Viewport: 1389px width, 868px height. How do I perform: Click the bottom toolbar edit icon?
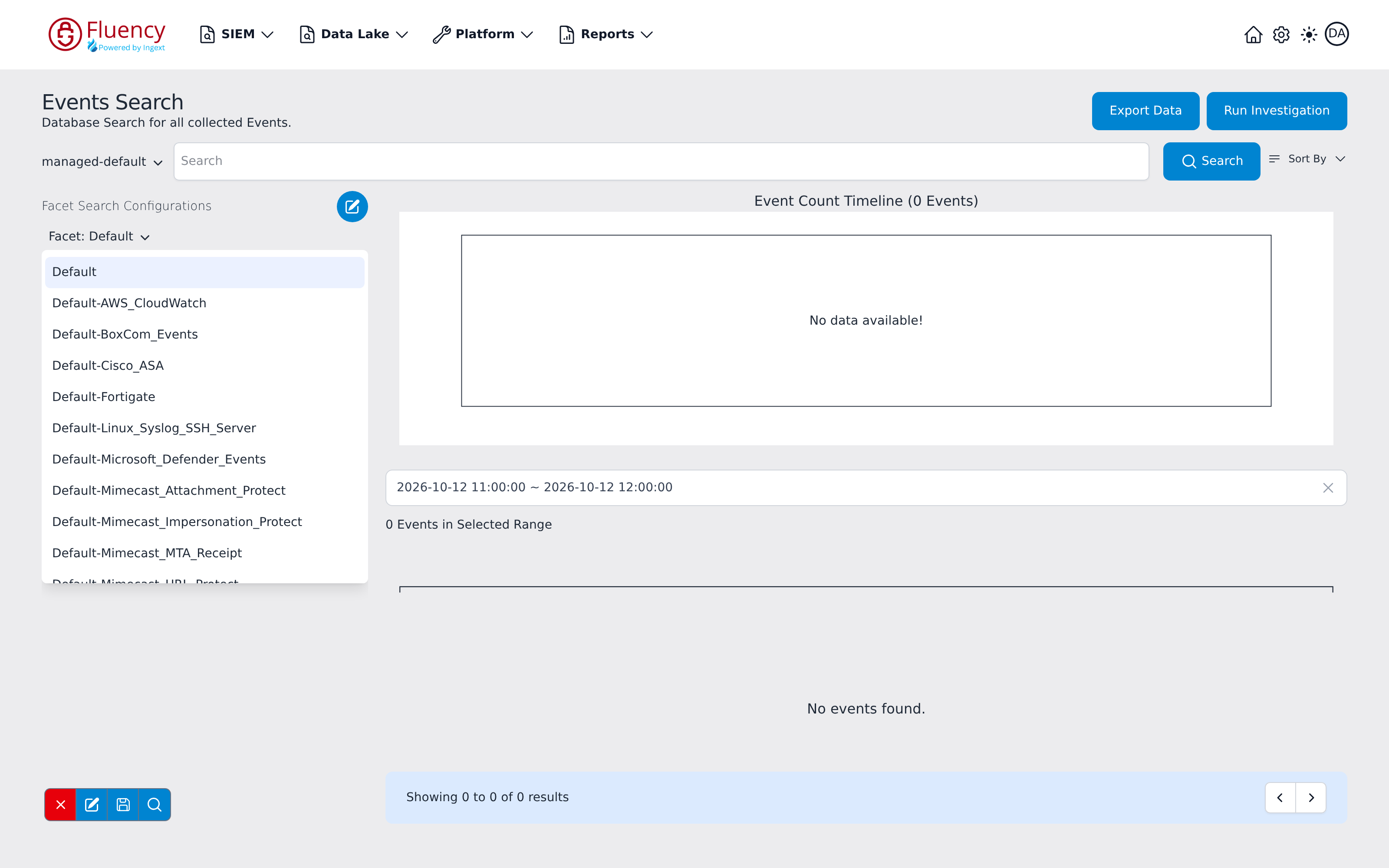[x=92, y=805]
